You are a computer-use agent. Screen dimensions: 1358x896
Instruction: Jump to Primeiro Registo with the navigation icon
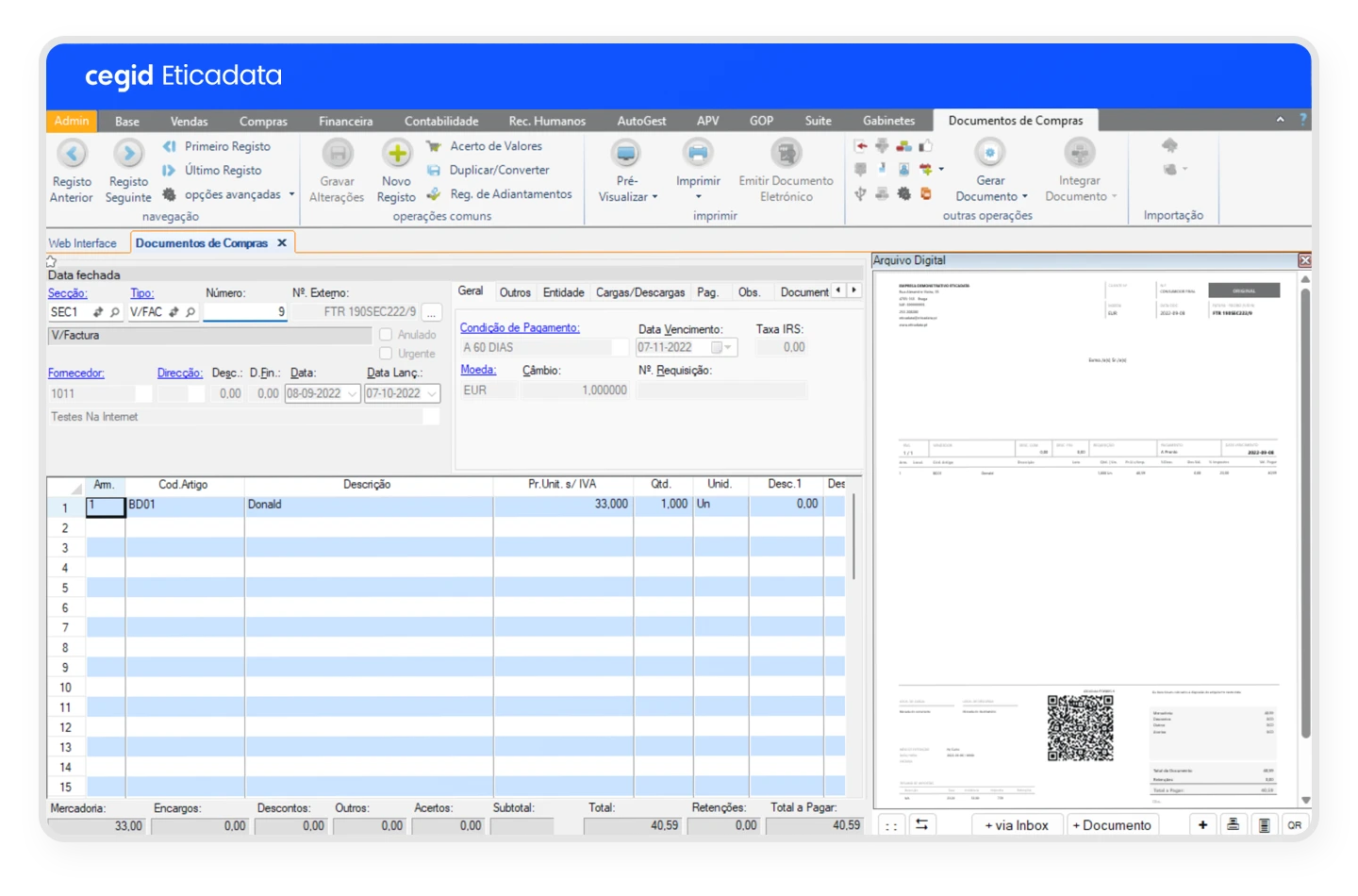click(x=170, y=146)
